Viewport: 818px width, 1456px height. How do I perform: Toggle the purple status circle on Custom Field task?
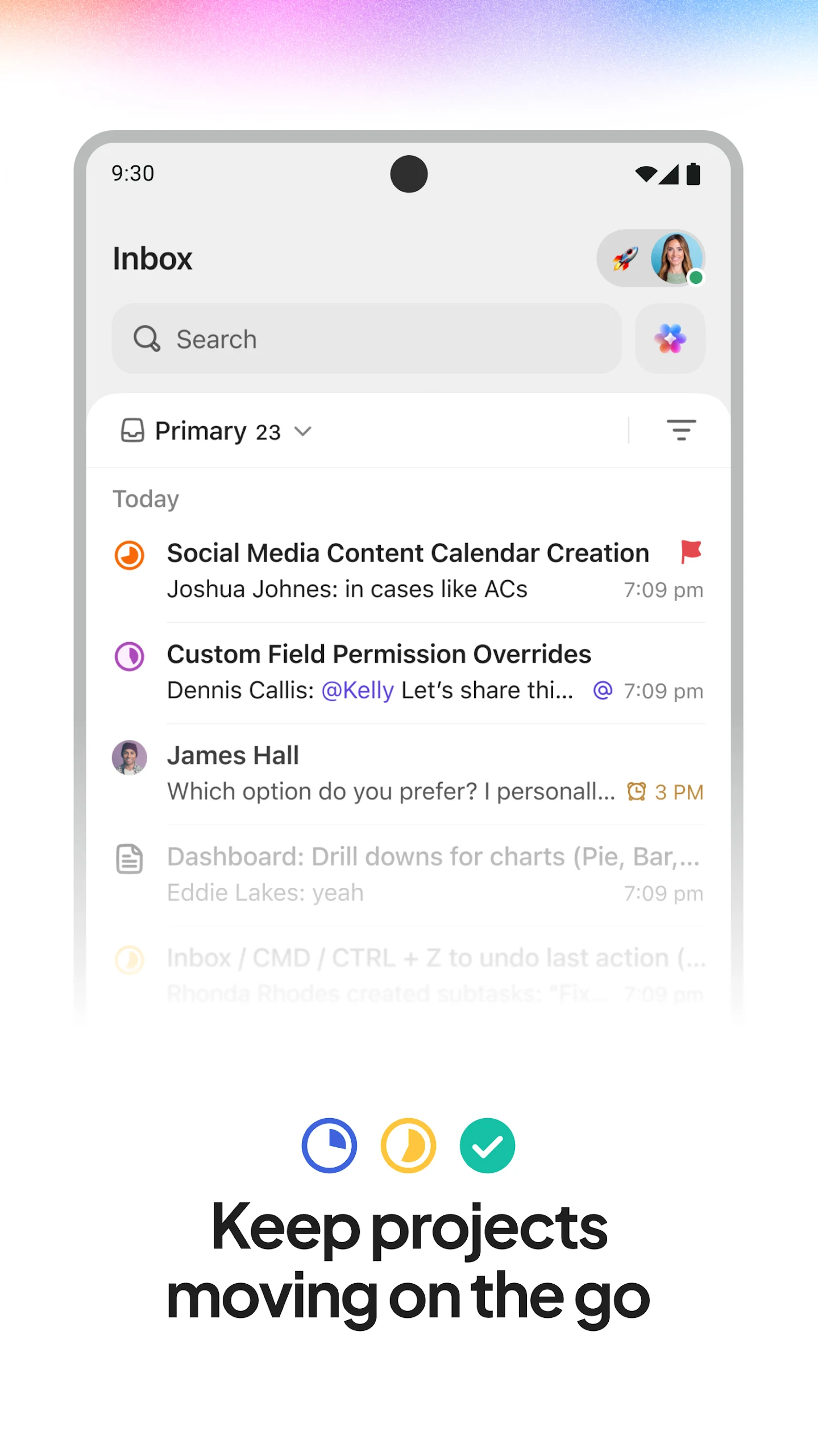click(x=130, y=656)
